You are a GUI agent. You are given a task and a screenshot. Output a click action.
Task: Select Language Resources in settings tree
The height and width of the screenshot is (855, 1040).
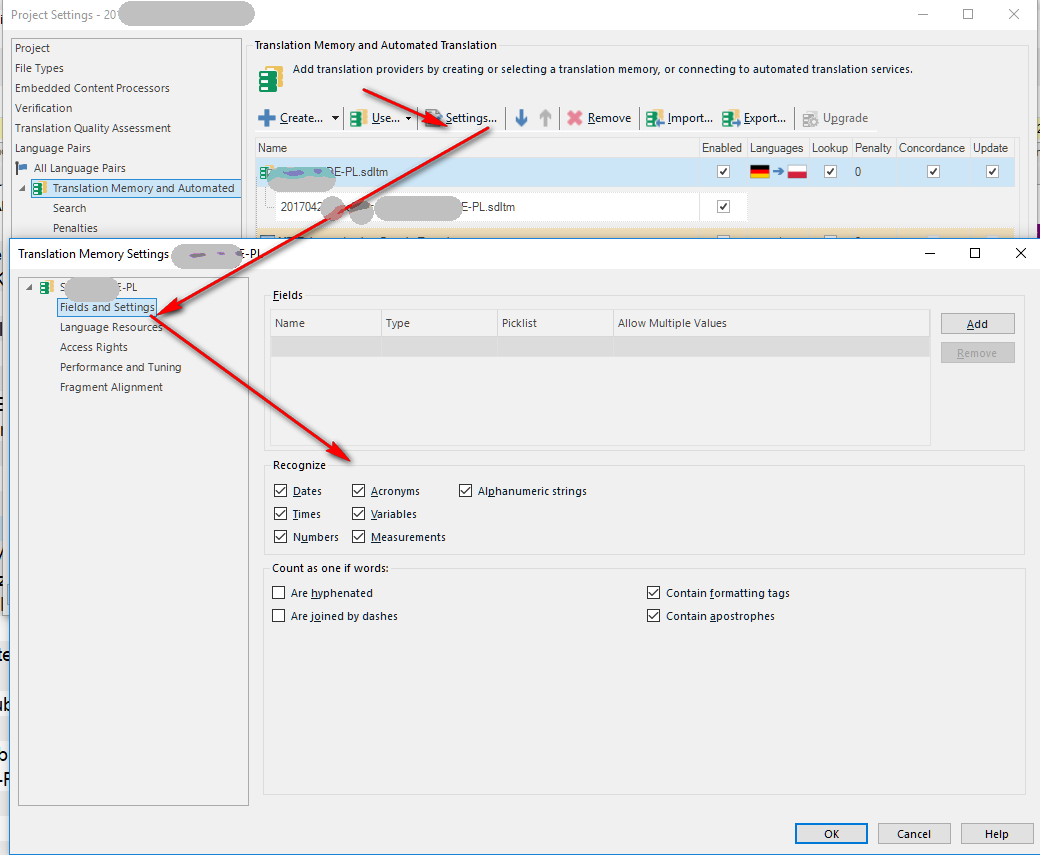coord(111,327)
